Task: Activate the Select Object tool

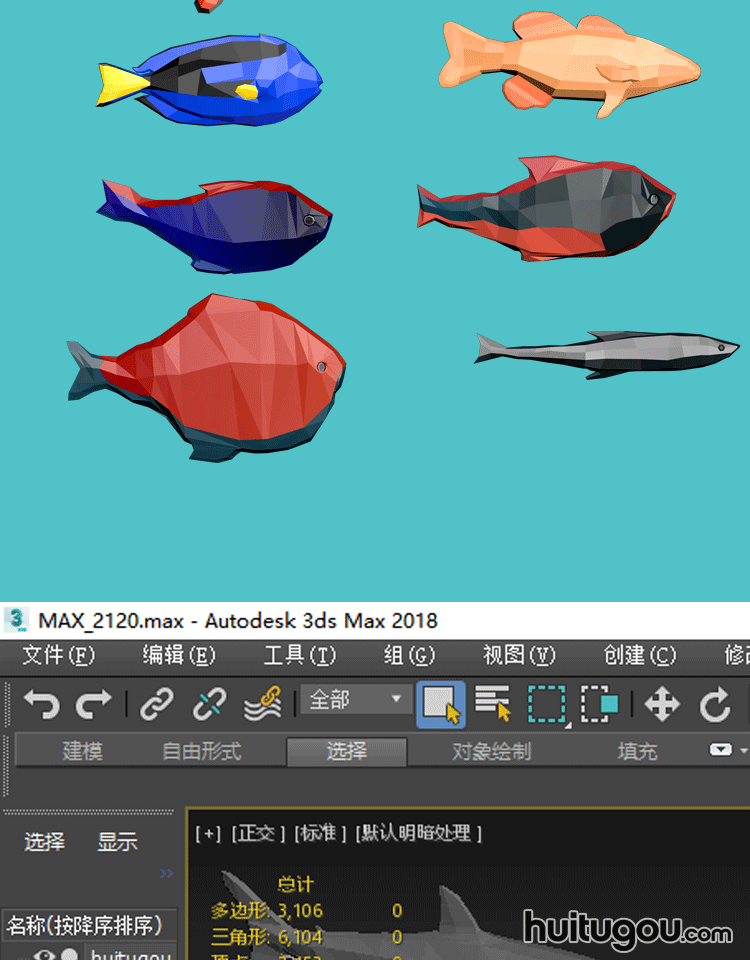Action: [x=440, y=704]
